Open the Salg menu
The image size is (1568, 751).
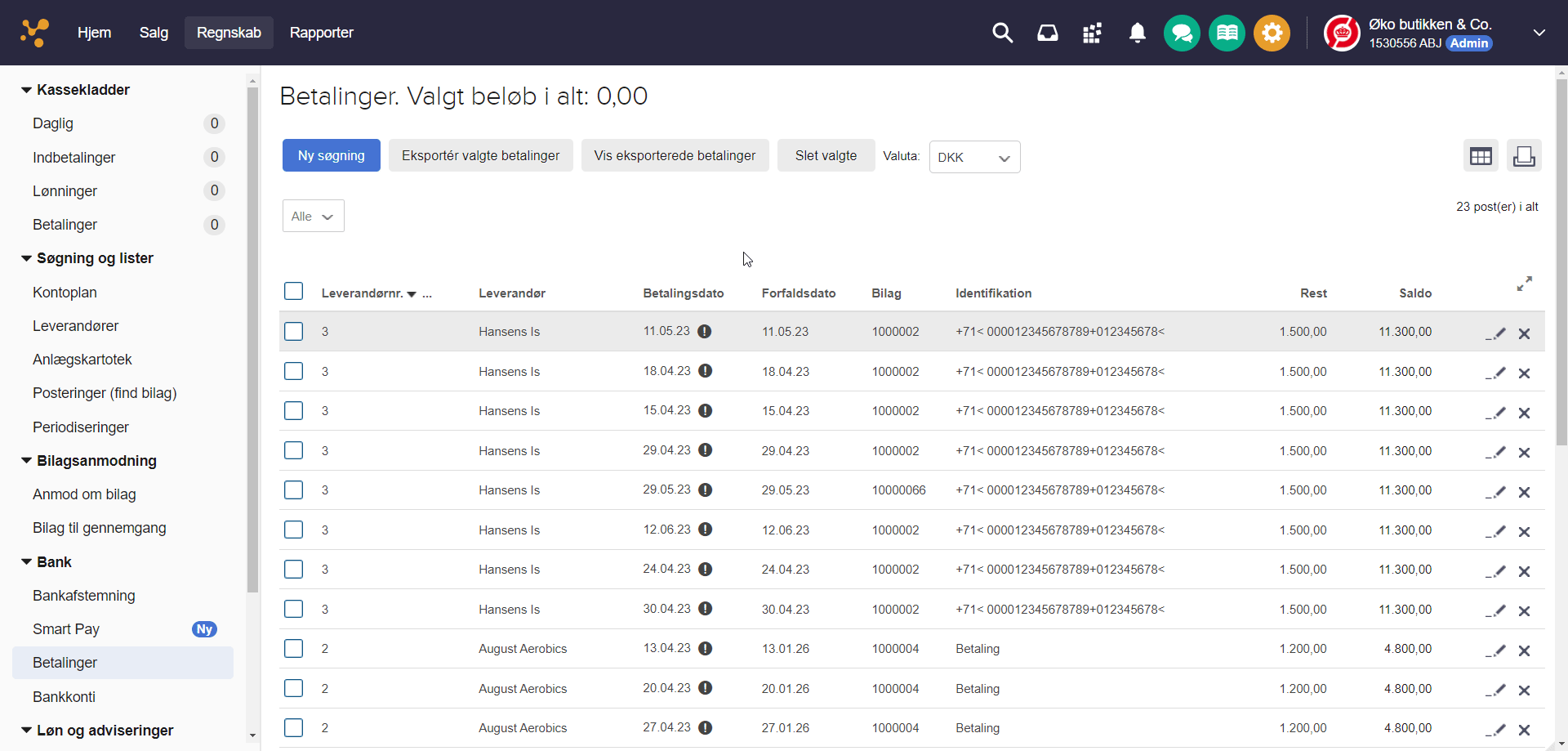point(154,33)
